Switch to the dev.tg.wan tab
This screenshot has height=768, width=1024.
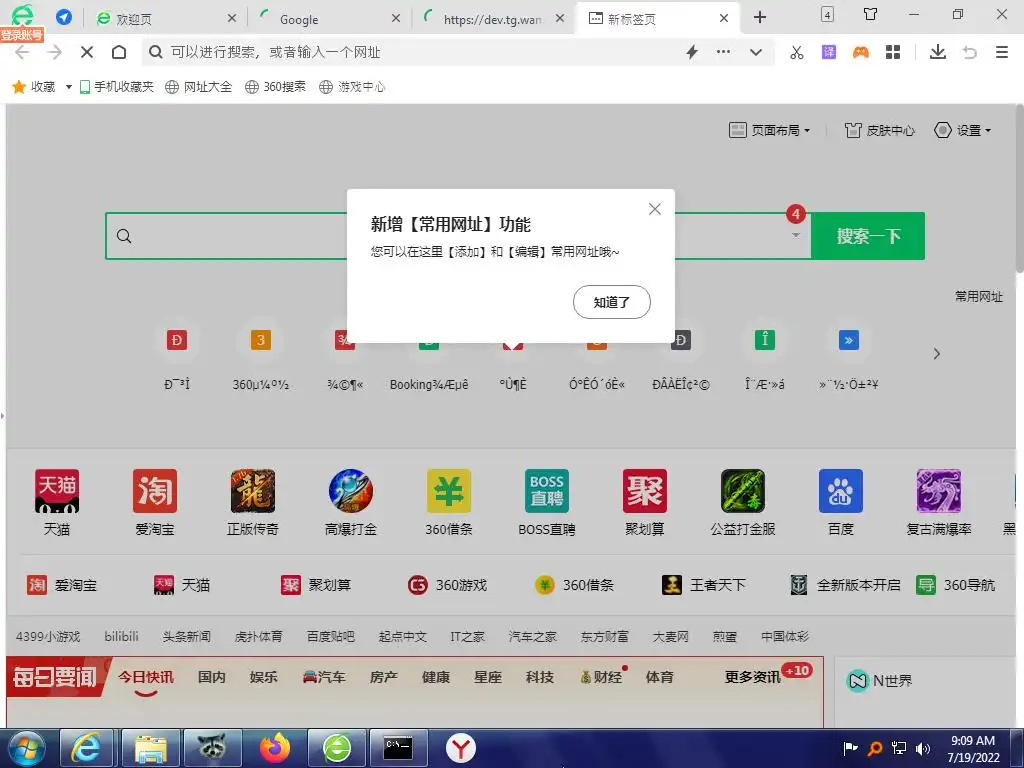[494, 19]
